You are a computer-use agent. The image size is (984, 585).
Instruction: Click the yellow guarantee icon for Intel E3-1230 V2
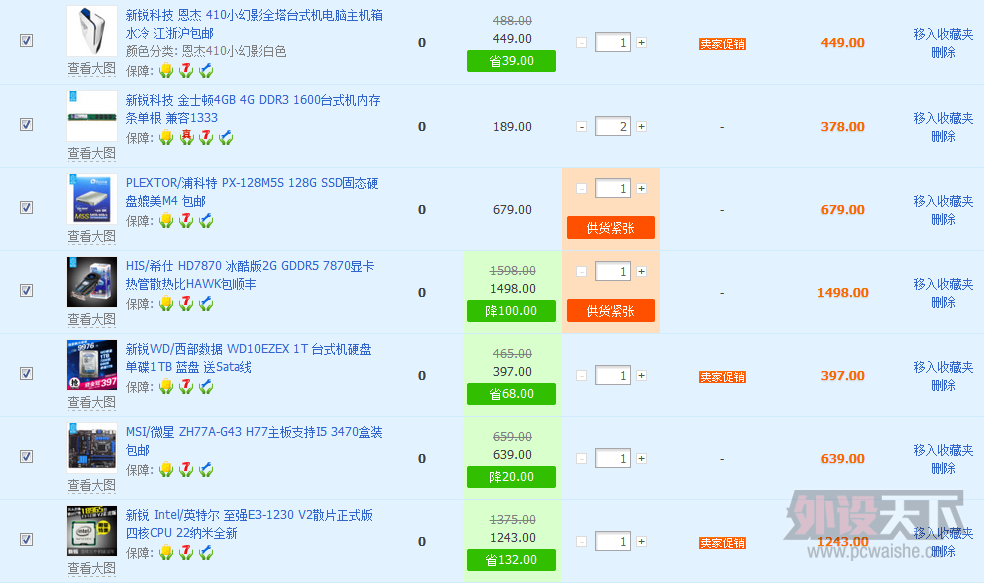pyautogui.click(x=166, y=552)
